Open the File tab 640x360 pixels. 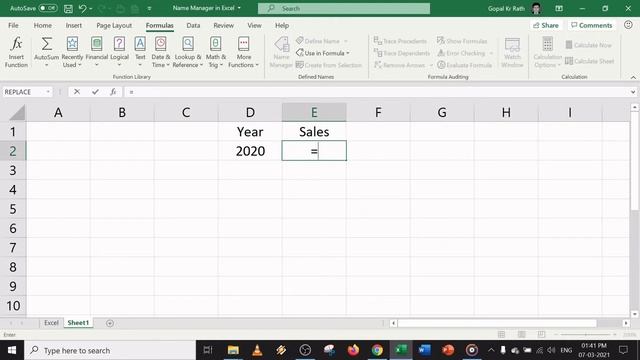point(13,25)
